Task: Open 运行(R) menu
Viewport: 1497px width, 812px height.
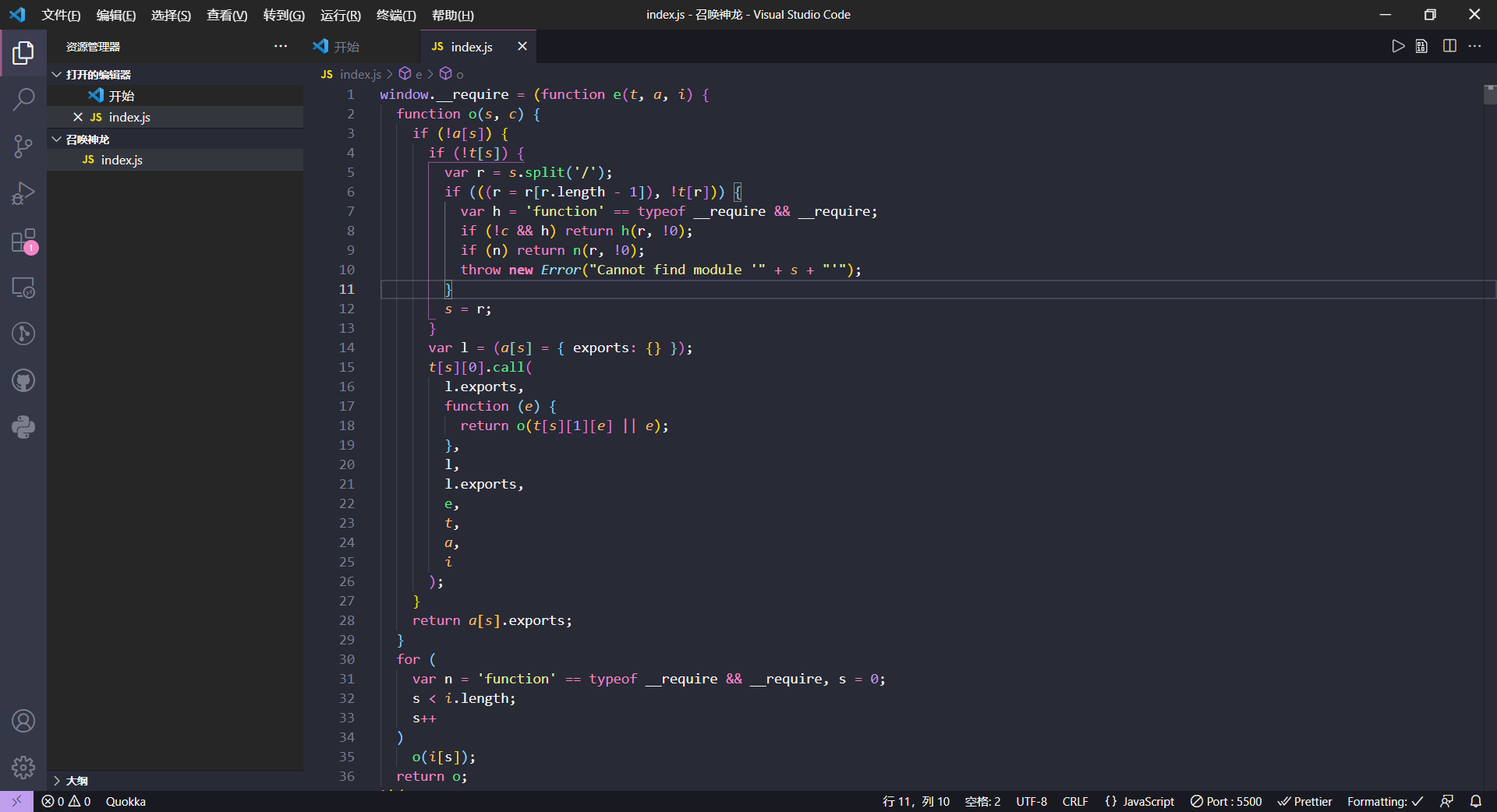Action: pos(341,15)
